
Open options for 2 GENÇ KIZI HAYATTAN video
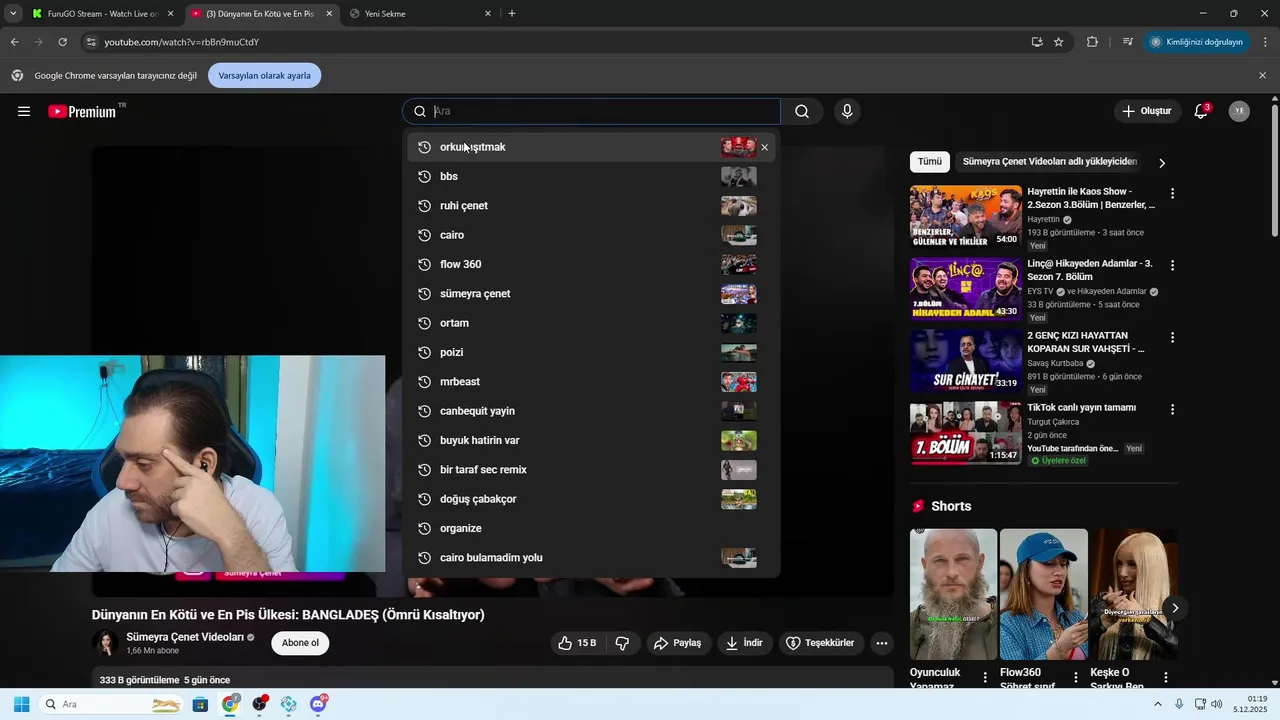click(1172, 337)
